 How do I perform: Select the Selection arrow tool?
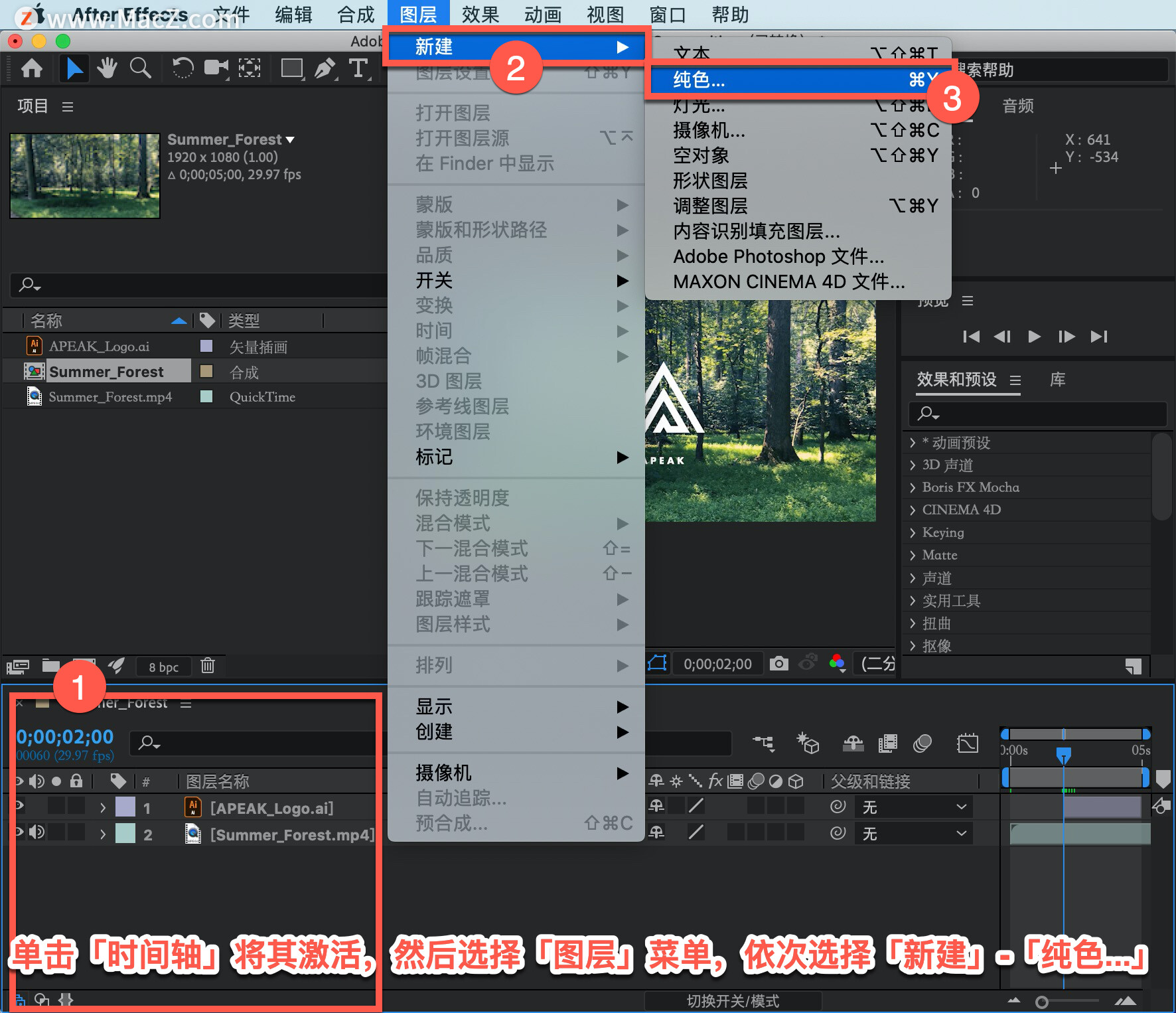[74, 68]
